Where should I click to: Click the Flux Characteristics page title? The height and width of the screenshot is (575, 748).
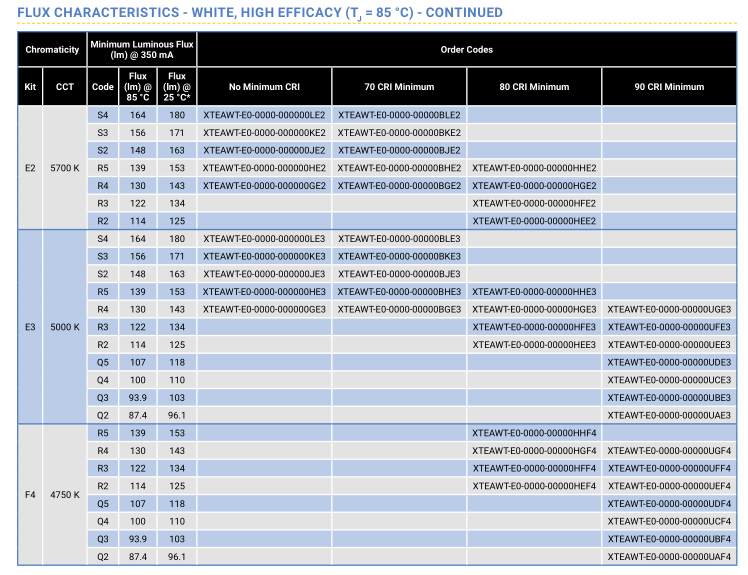click(260, 12)
